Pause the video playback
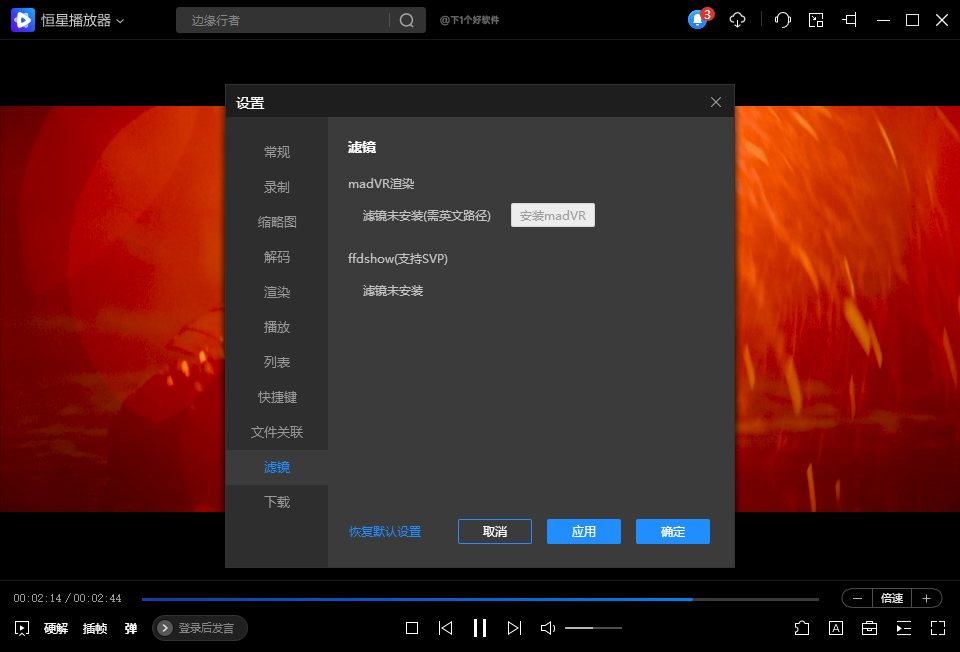Screen dimensions: 960x652 480,628
